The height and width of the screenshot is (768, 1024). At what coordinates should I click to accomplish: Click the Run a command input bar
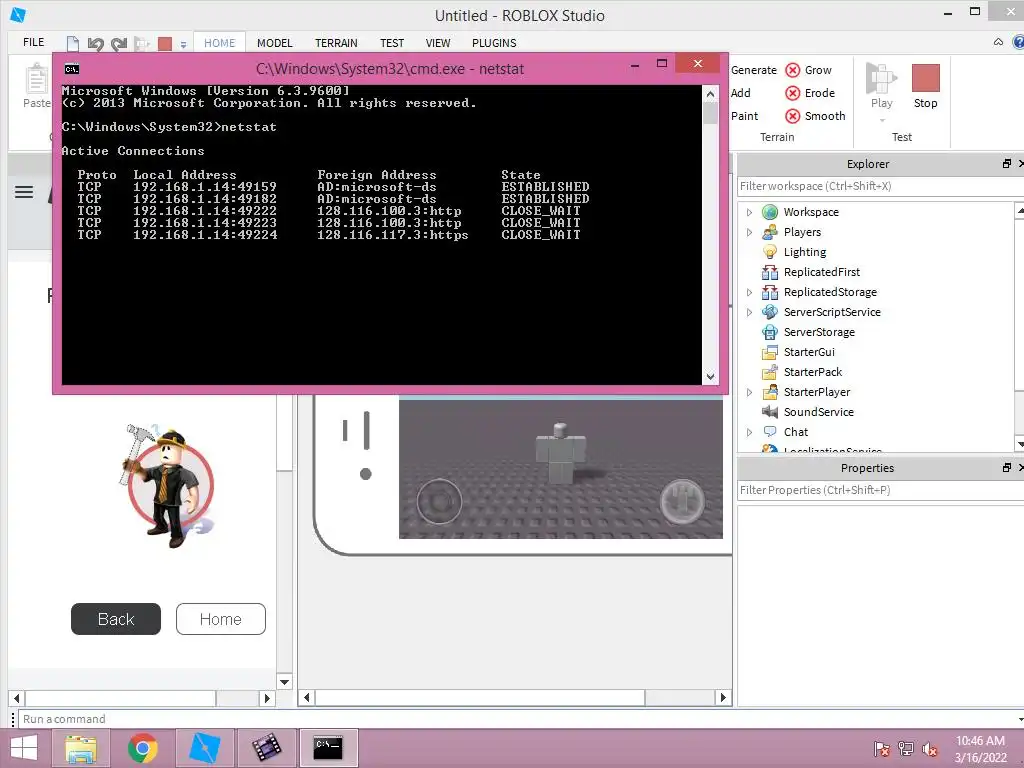click(x=519, y=719)
